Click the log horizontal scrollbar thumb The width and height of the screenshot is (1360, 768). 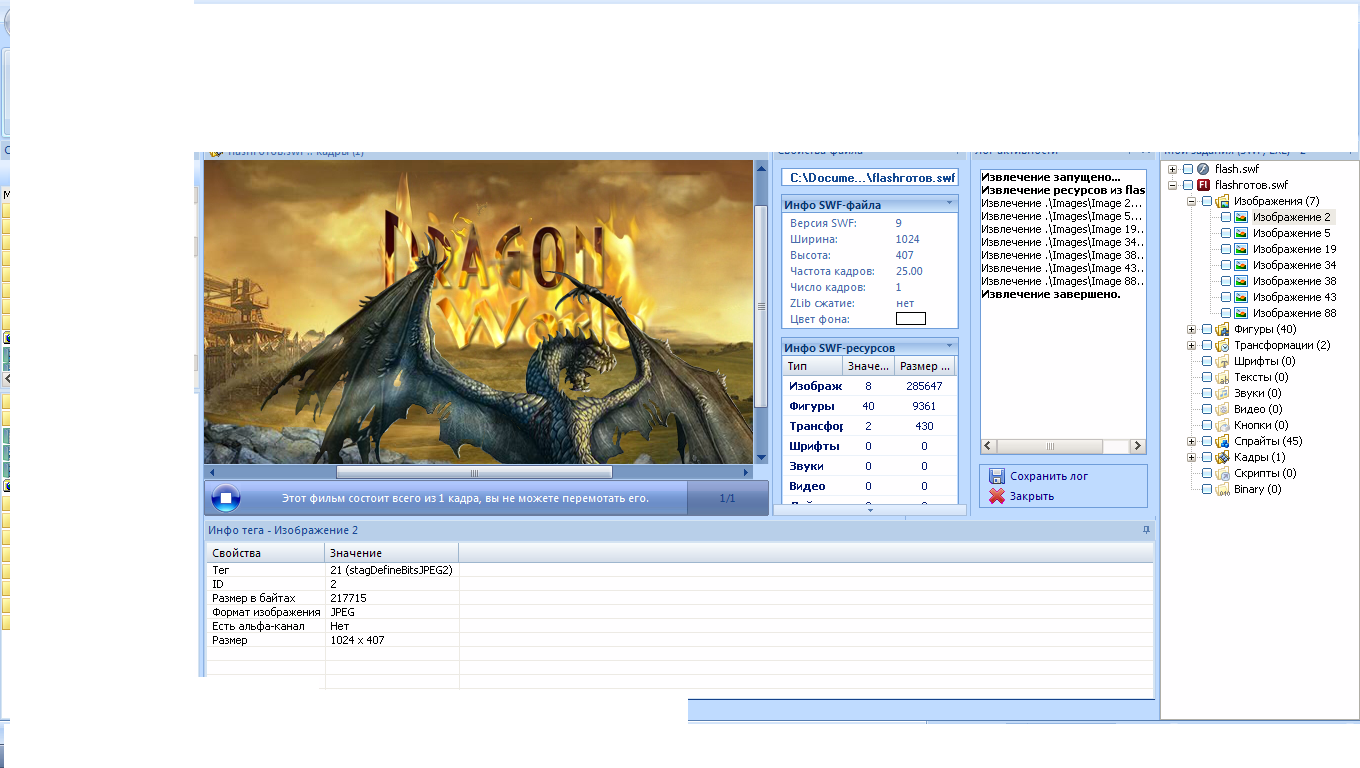point(1050,446)
